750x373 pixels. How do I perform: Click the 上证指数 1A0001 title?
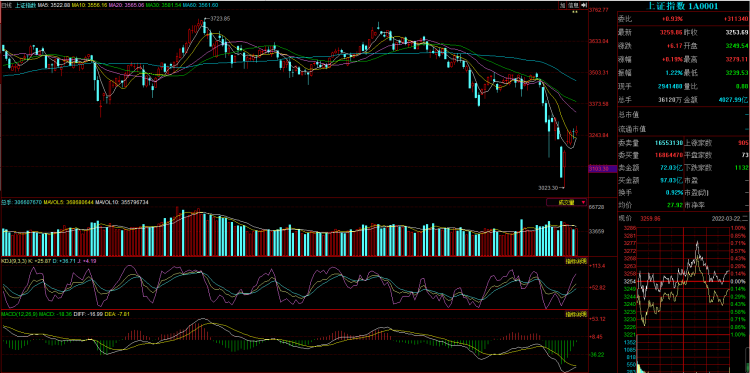tap(683, 6)
